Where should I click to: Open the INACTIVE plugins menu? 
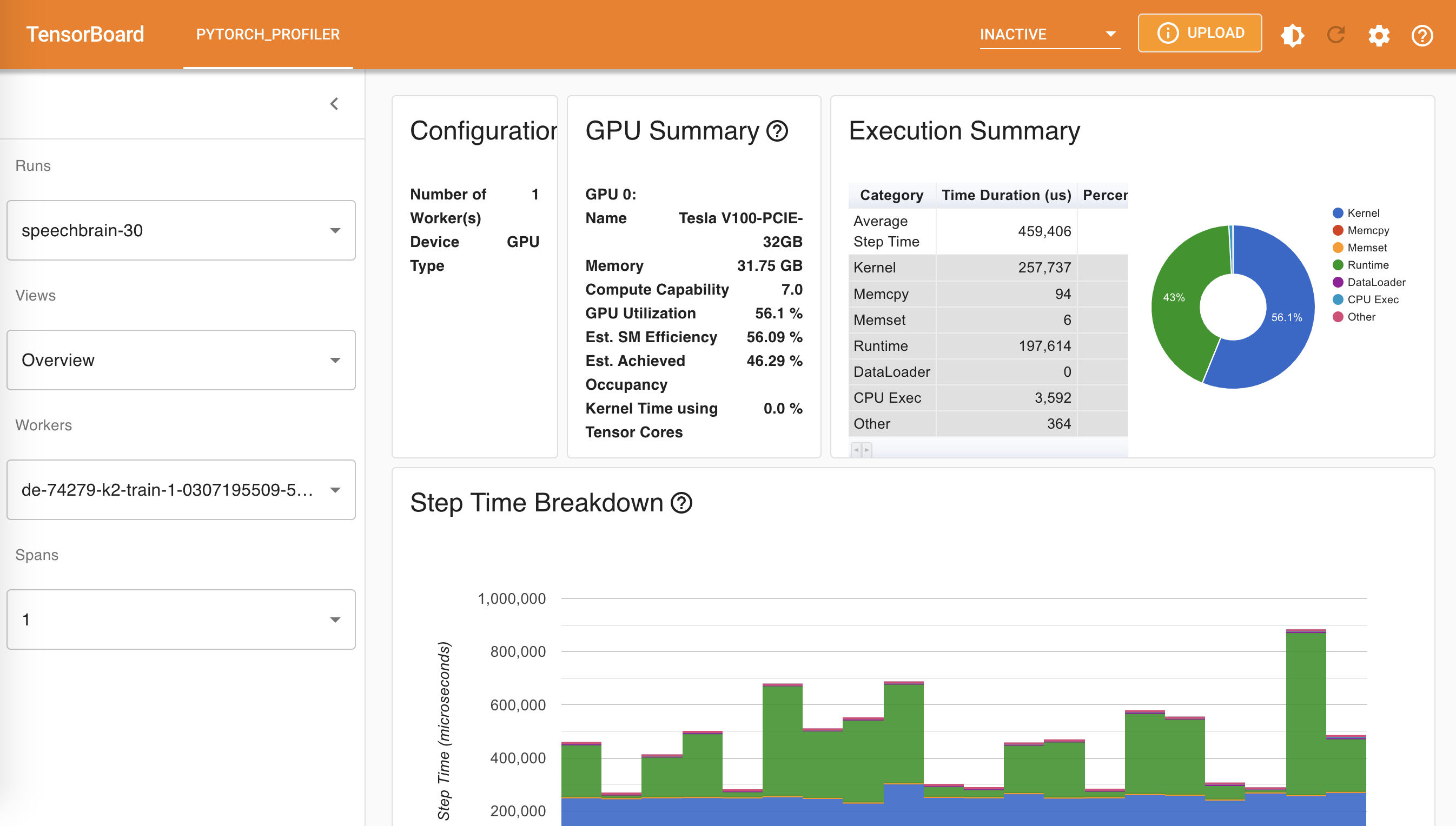pyautogui.click(x=1049, y=34)
